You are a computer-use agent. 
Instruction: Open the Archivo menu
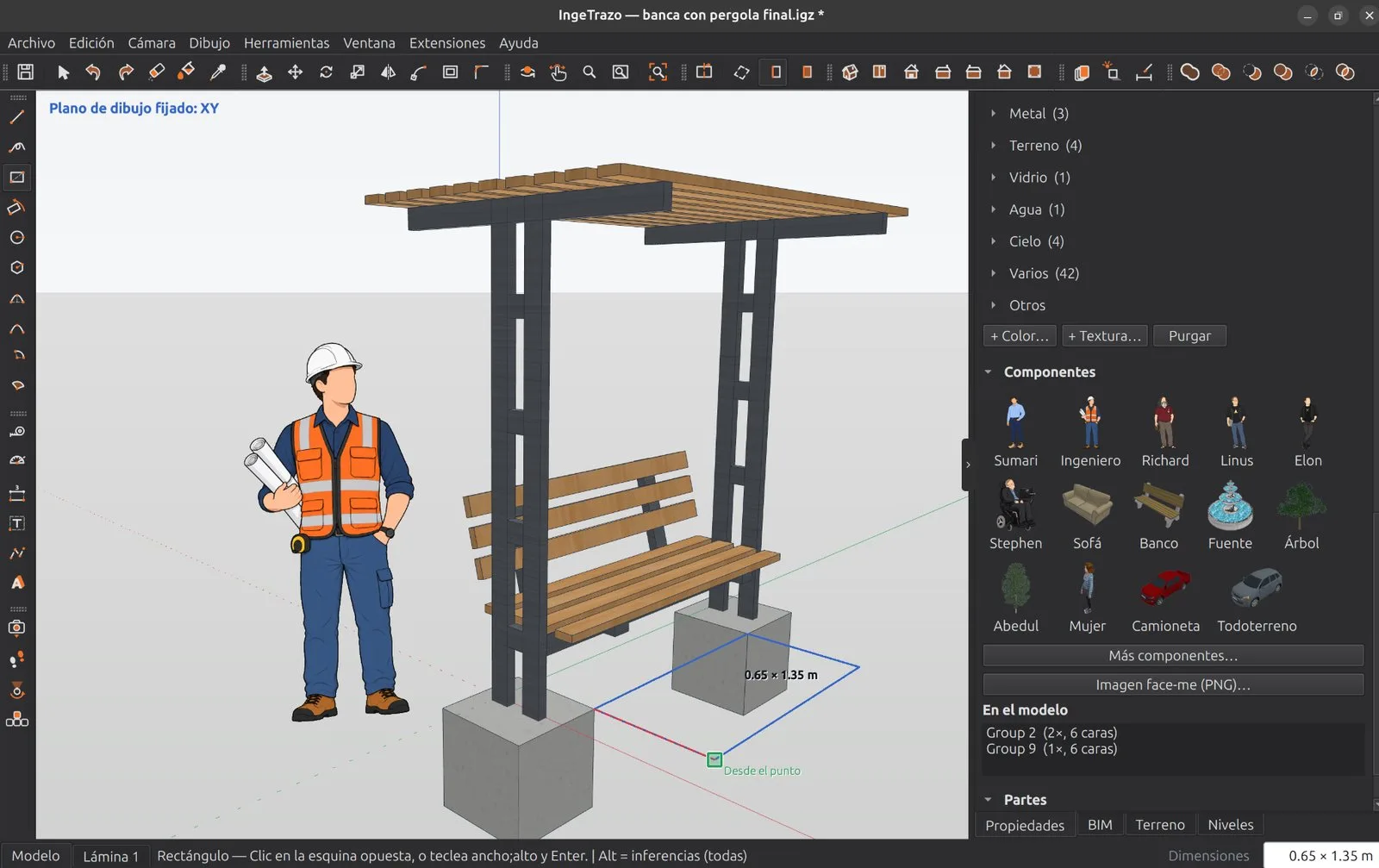[31, 43]
